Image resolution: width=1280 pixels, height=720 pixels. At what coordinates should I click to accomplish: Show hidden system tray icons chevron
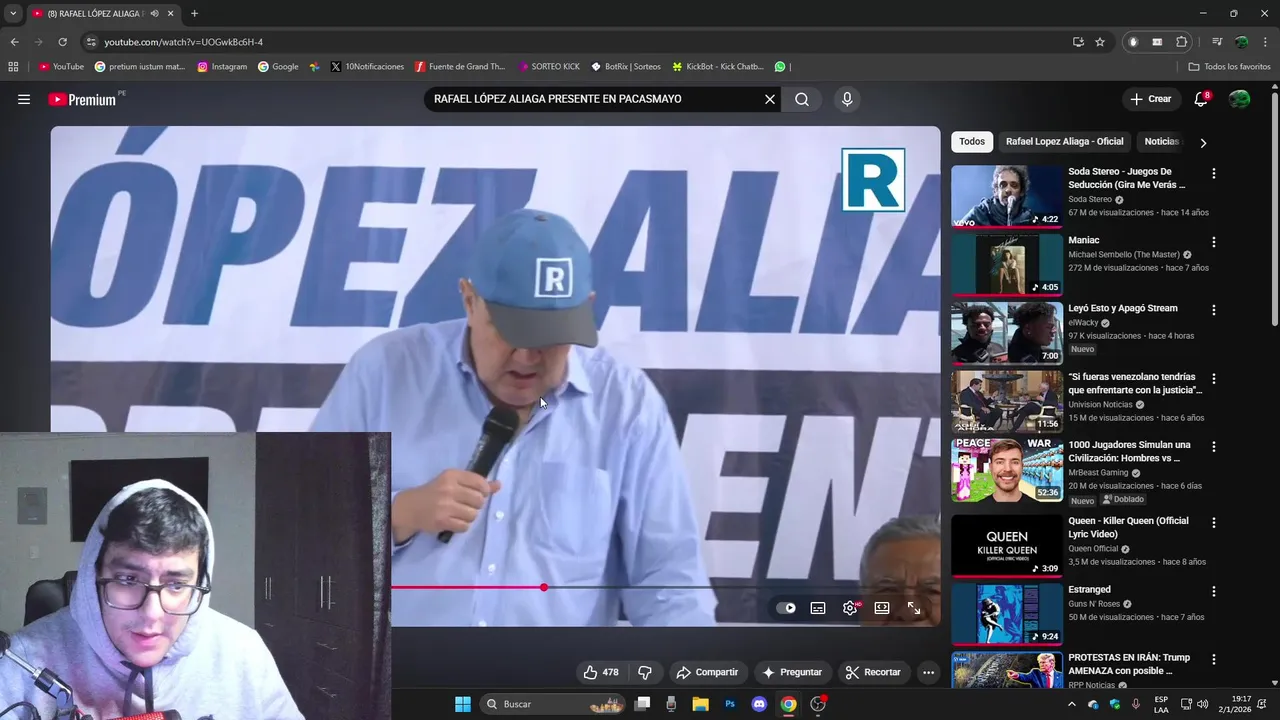tap(1072, 704)
